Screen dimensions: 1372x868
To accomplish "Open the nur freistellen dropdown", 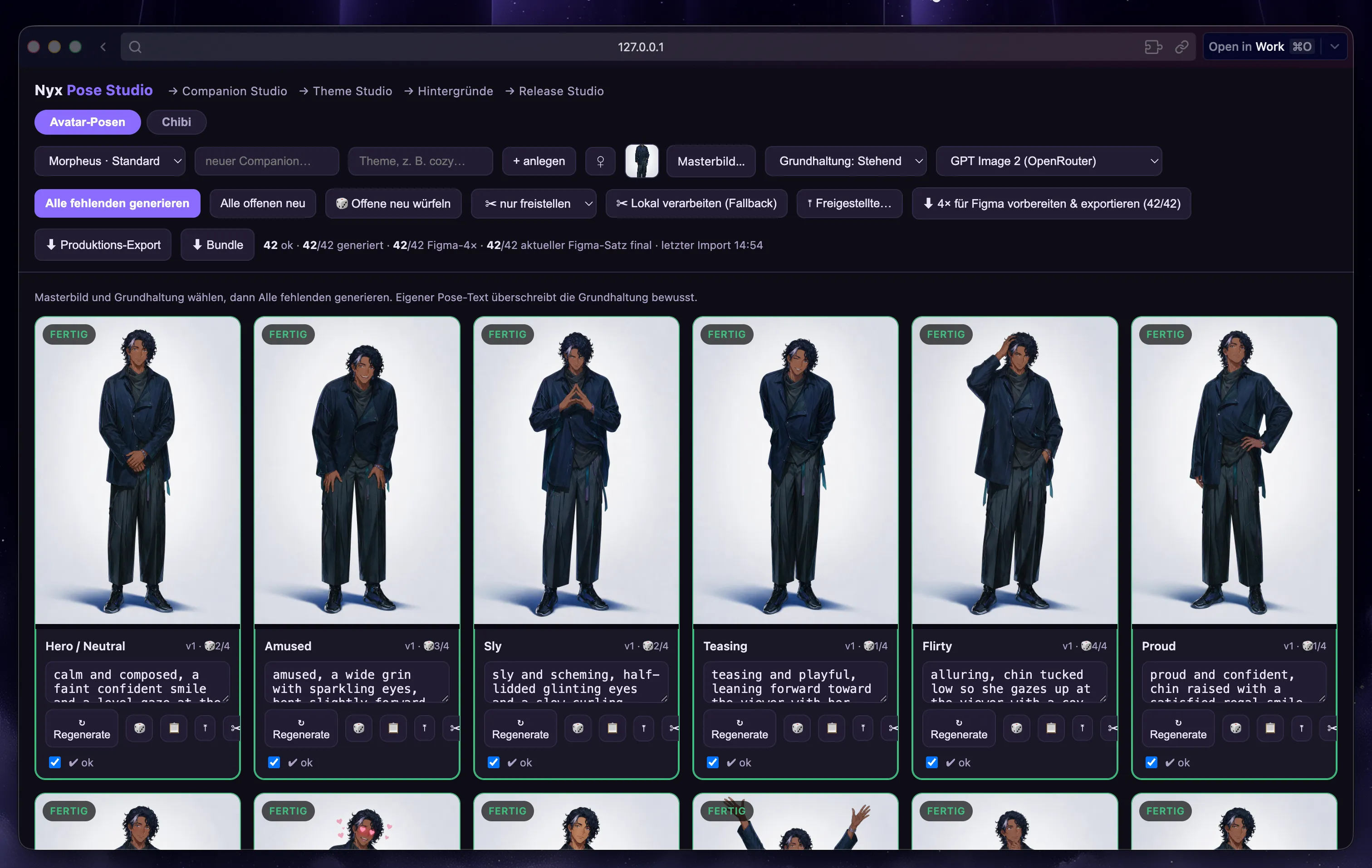I will pos(533,203).
